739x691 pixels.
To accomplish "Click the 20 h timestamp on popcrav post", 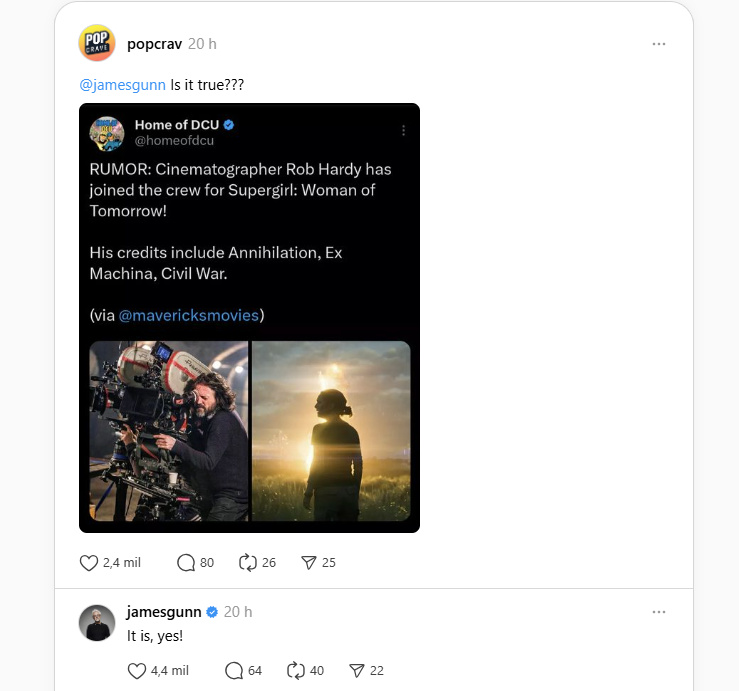I will [x=202, y=44].
